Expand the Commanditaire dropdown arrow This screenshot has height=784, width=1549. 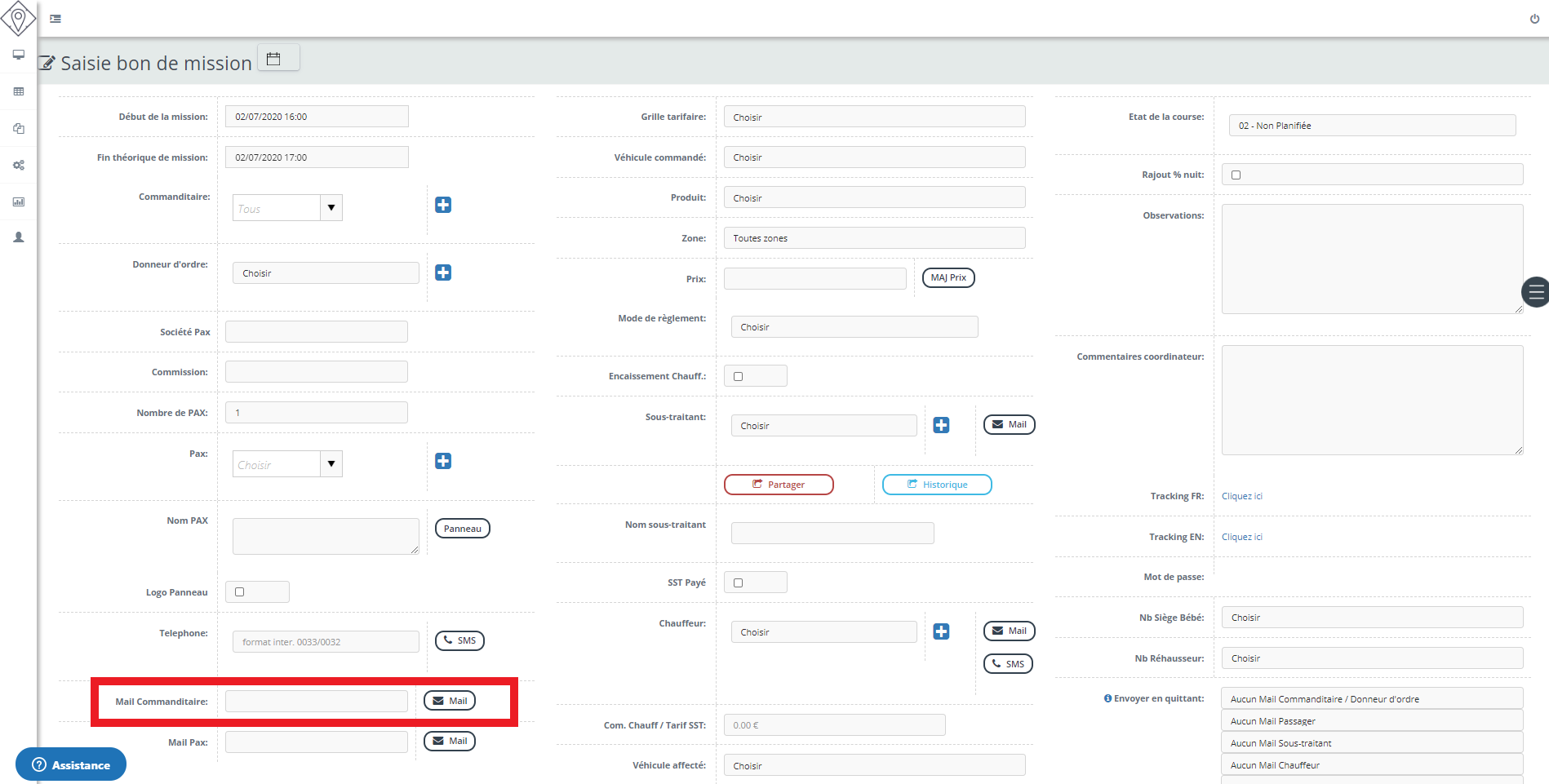(331, 208)
